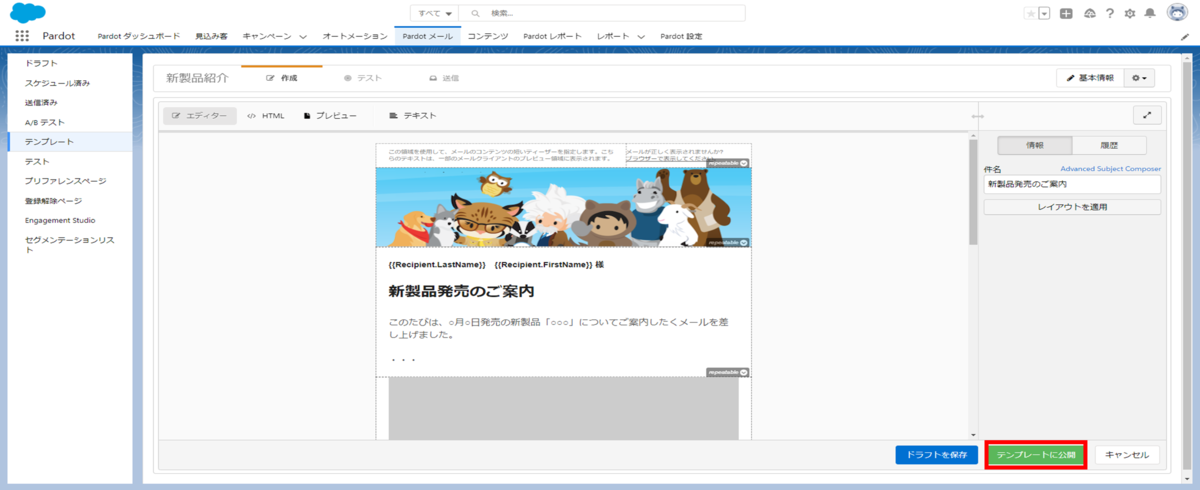The image size is (1200, 490).
Task: Open the favorites list dropdown arrow
Action: click(x=1044, y=13)
